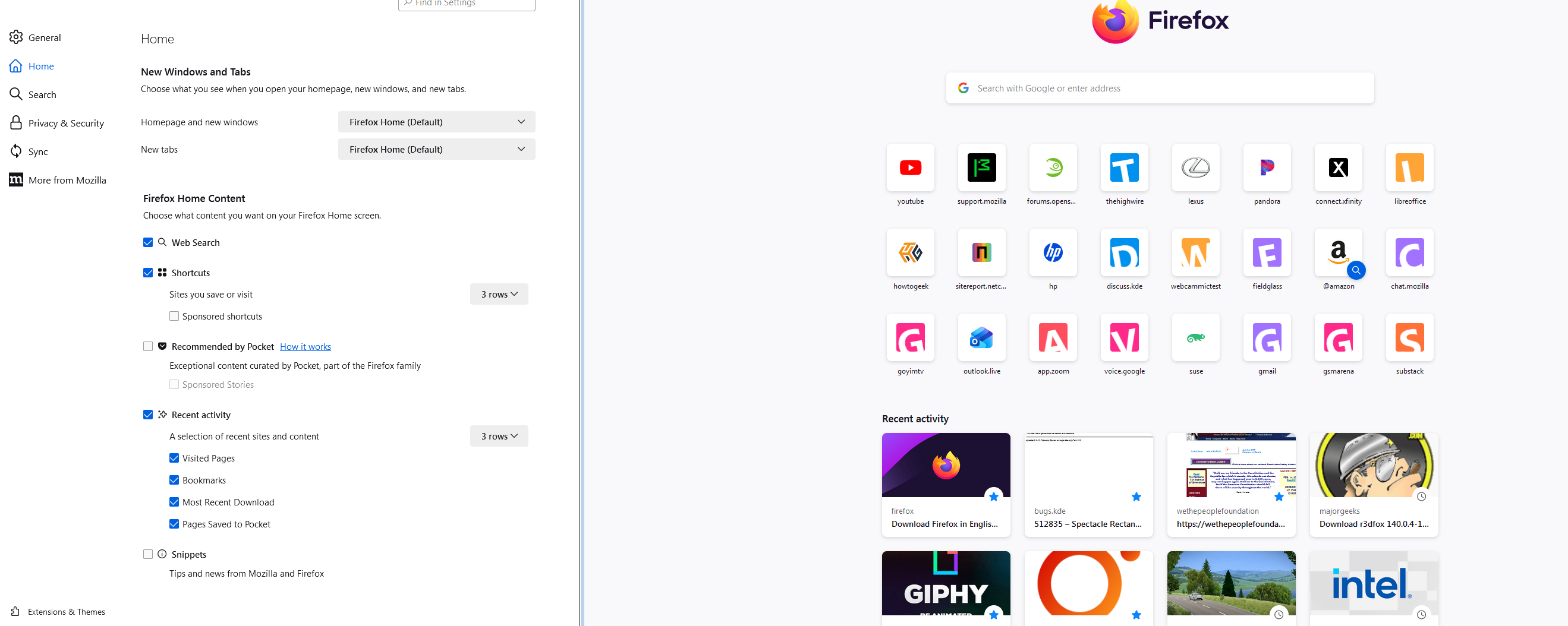
Task: Open the suse shortcut tile
Action: click(x=1195, y=337)
